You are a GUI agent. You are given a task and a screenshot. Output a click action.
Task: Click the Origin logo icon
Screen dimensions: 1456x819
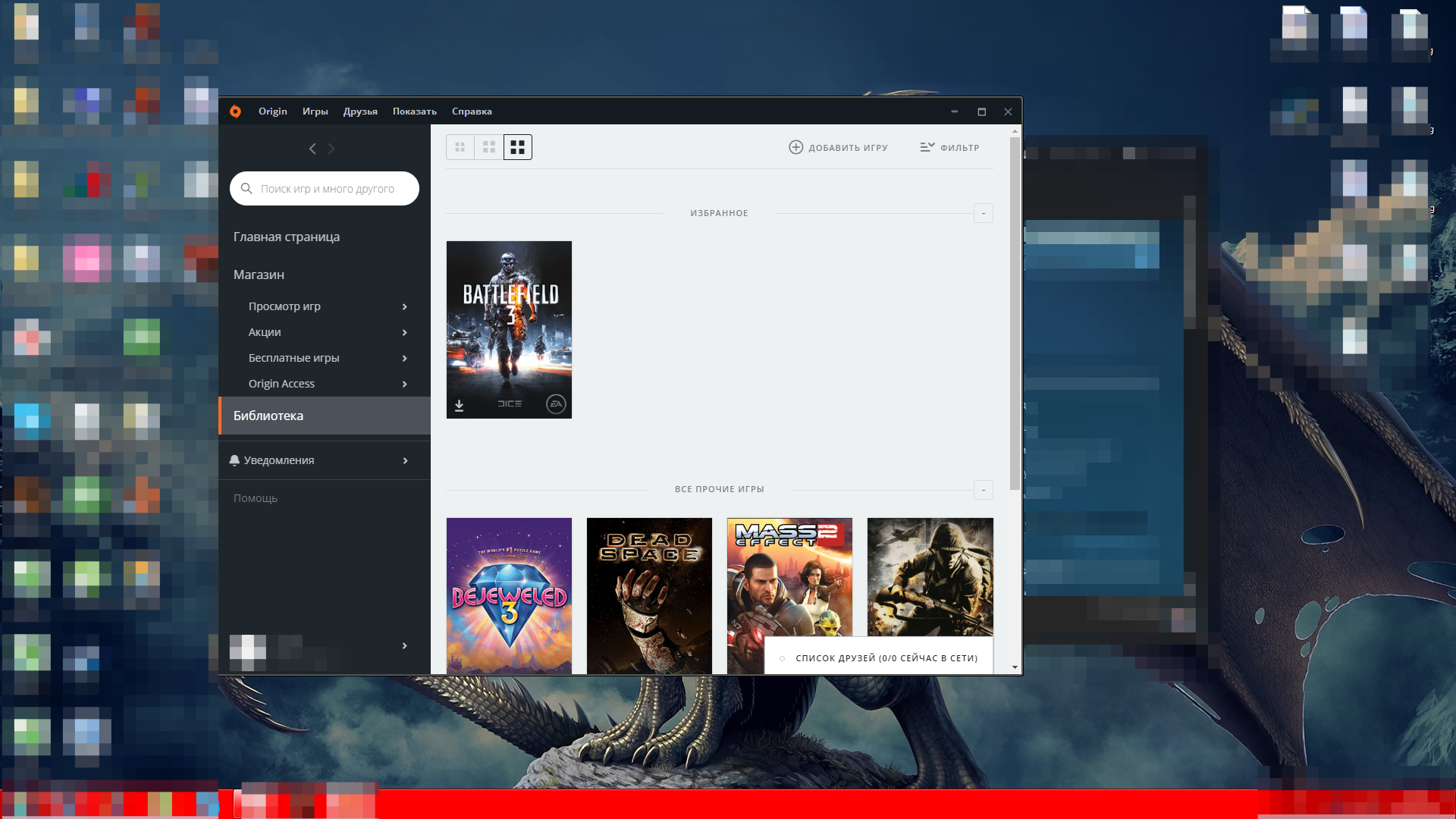tap(235, 111)
